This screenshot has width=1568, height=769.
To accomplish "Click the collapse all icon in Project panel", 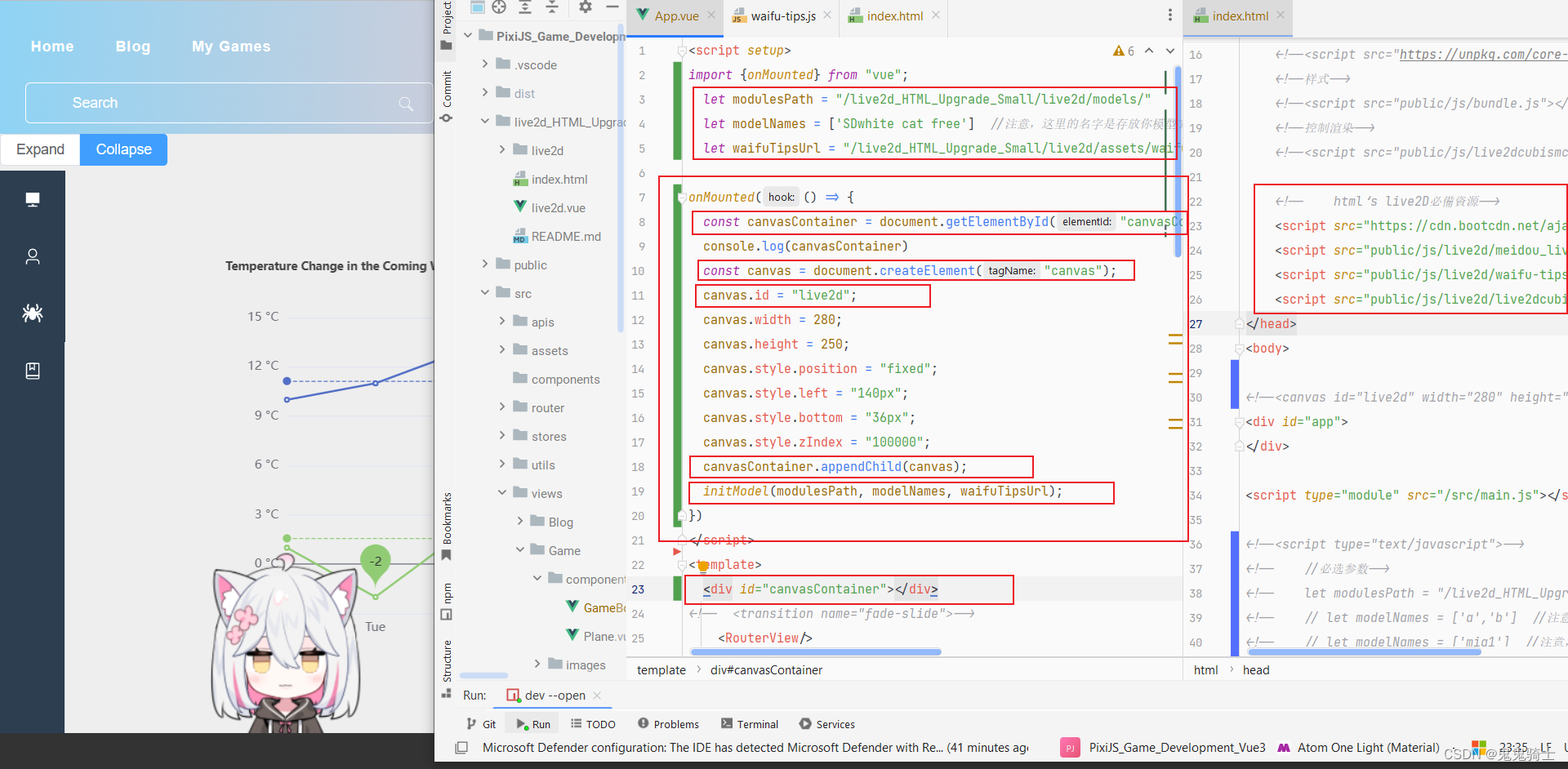I will coord(552,7).
